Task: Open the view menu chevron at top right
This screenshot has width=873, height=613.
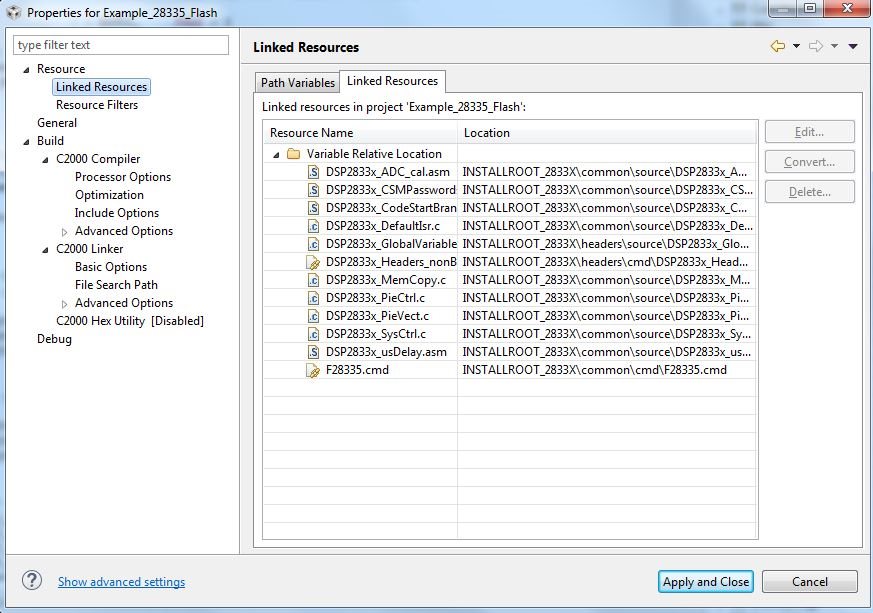Action: coord(852,46)
